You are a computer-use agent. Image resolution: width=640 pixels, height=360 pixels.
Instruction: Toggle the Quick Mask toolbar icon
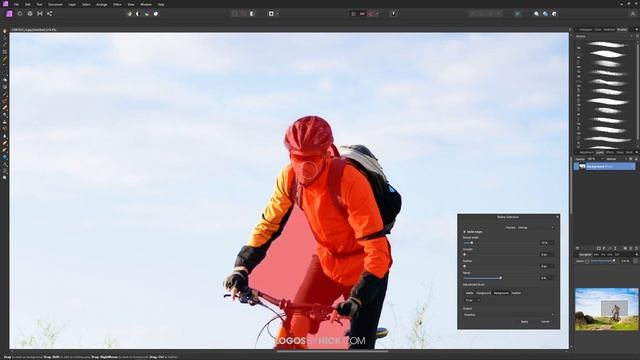[271, 13]
